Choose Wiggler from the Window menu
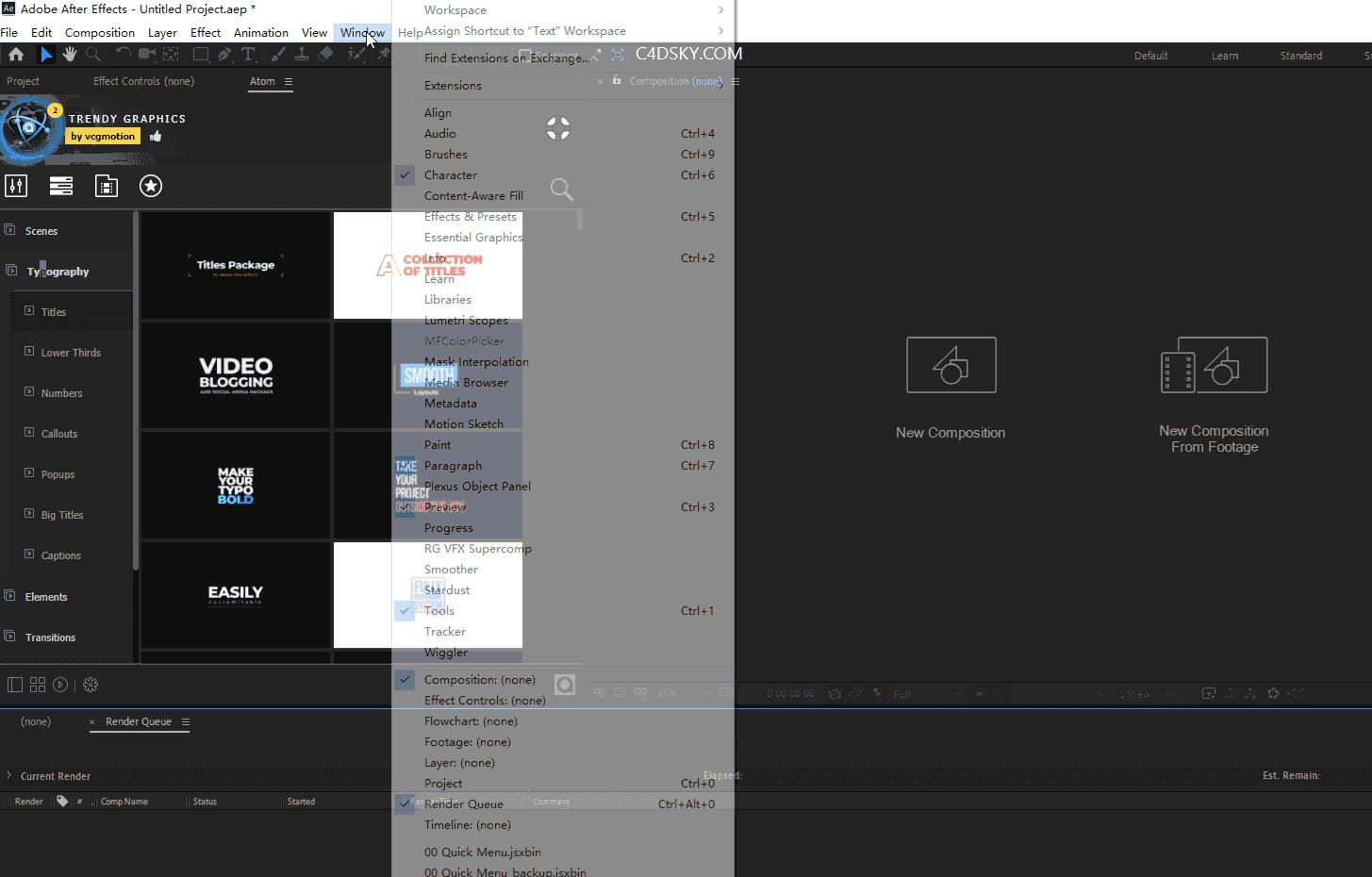This screenshot has height=877, width=1372. 563,652
